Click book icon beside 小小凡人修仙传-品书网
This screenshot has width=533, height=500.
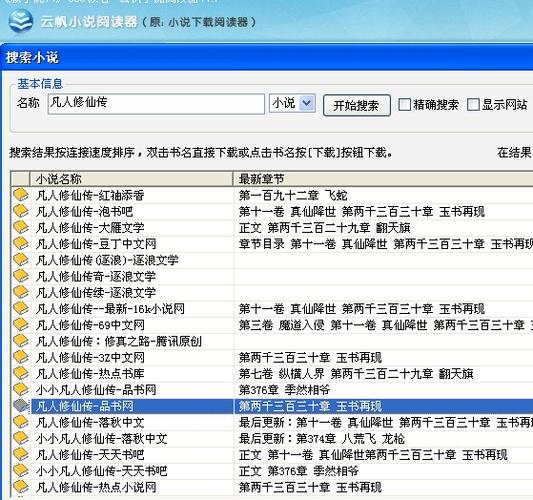point(21,390)
